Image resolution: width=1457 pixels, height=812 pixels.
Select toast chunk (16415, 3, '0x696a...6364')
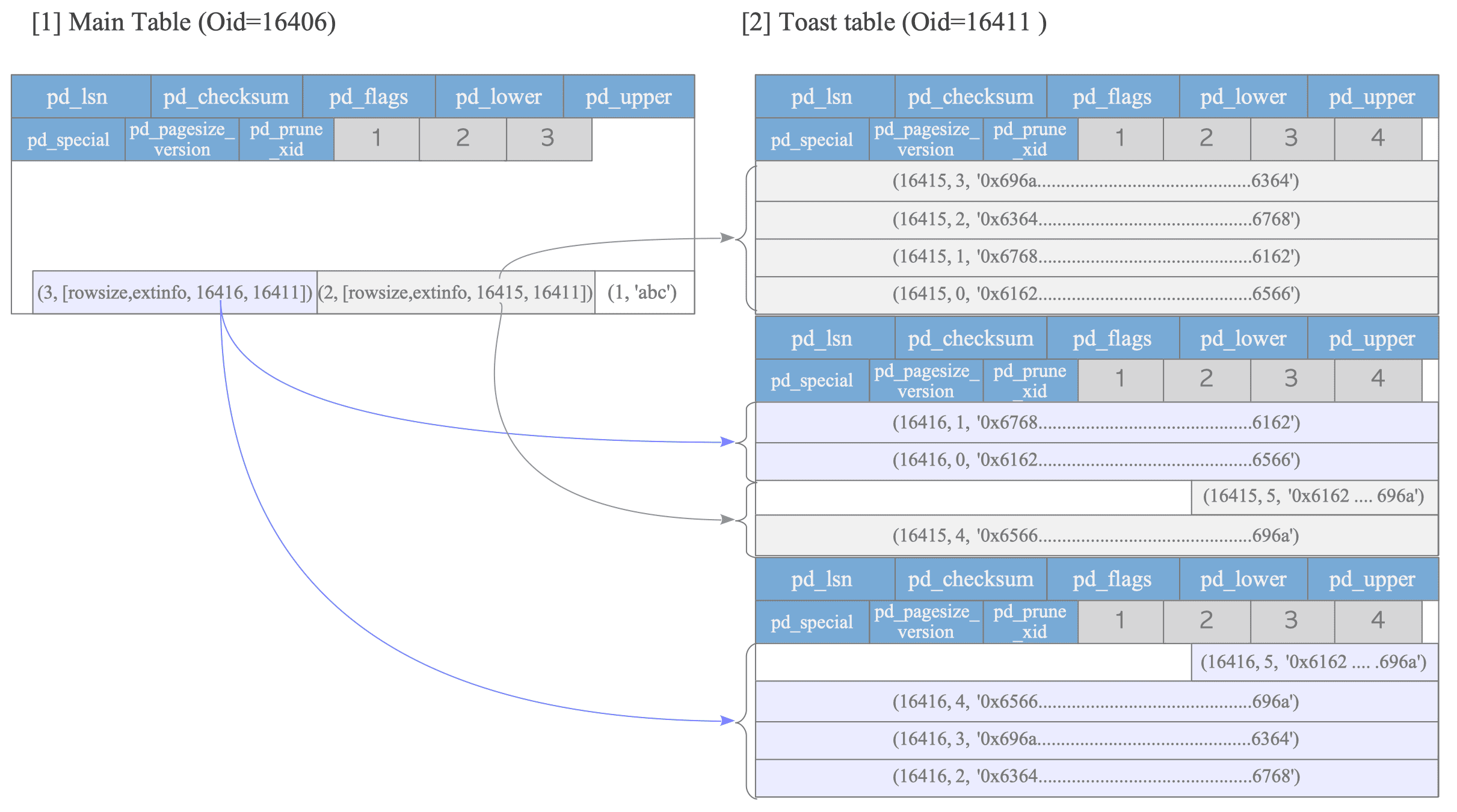(1097, 181)
